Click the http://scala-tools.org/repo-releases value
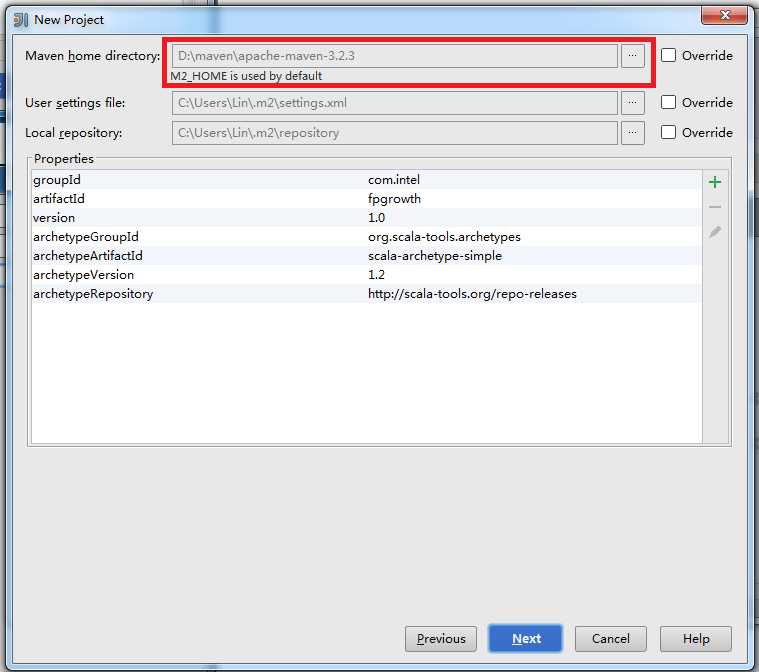Image resolution: width=759 pixels, height=672 pixels. pos(472,294)
